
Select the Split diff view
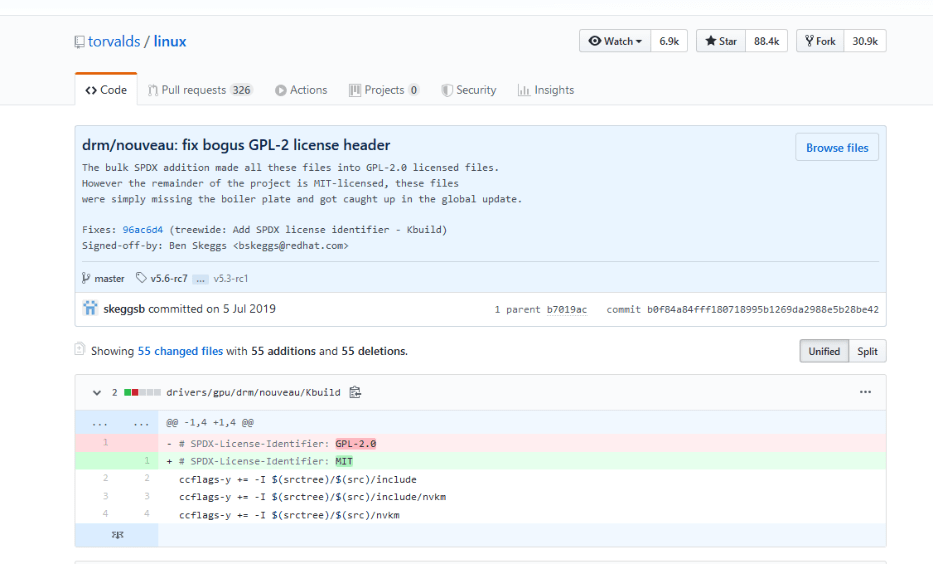pyautogui.click(x=868, y=351)
